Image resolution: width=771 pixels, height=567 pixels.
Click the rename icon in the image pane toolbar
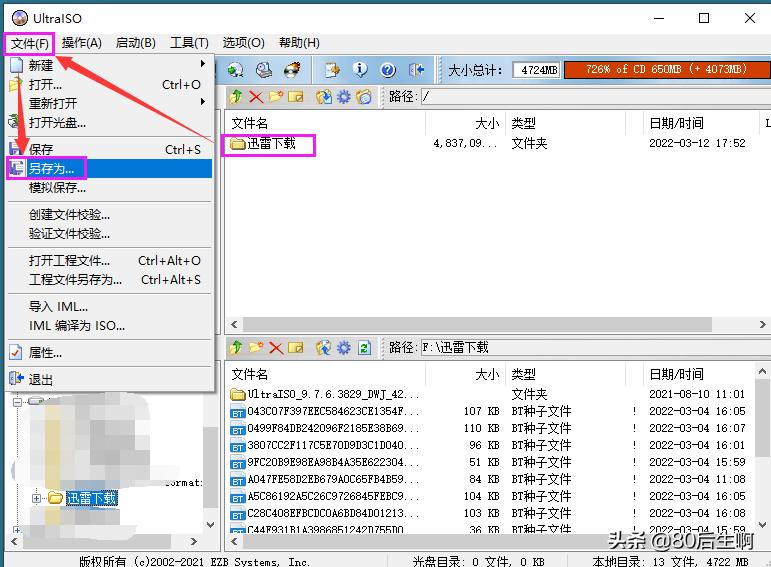[x=296, y=97]
